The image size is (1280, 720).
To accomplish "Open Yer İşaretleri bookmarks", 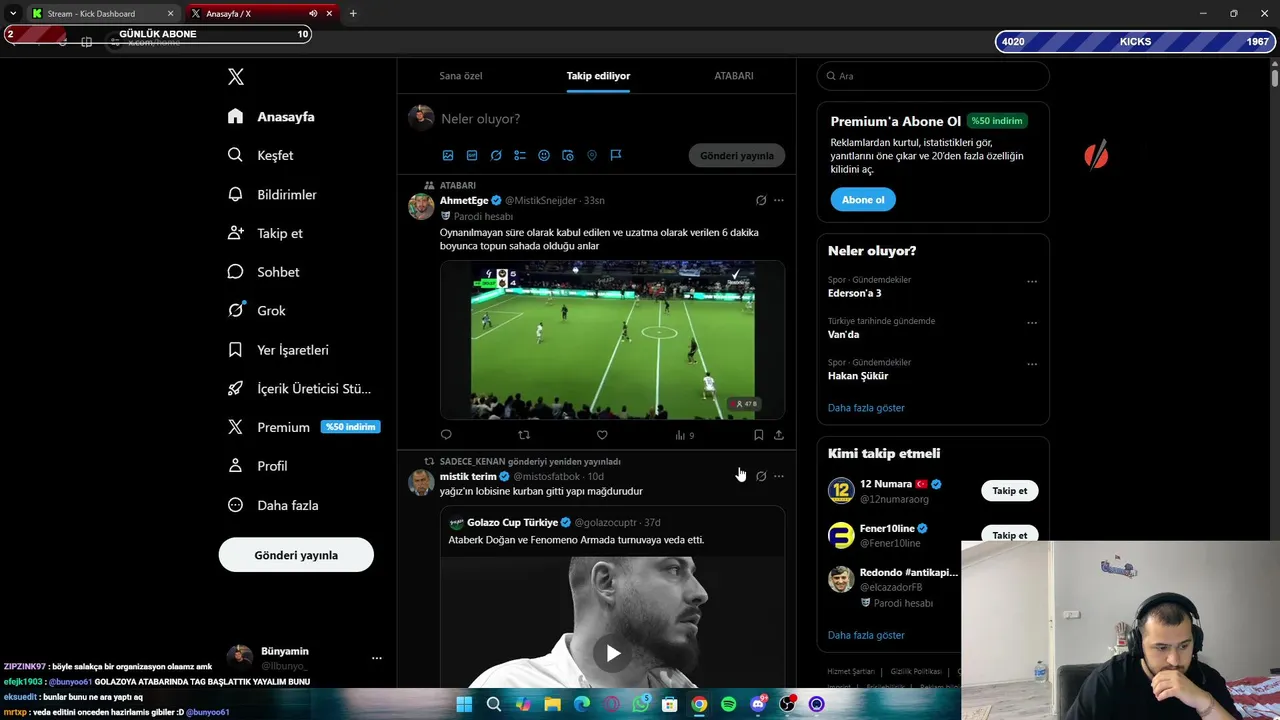I will point(279,350).
